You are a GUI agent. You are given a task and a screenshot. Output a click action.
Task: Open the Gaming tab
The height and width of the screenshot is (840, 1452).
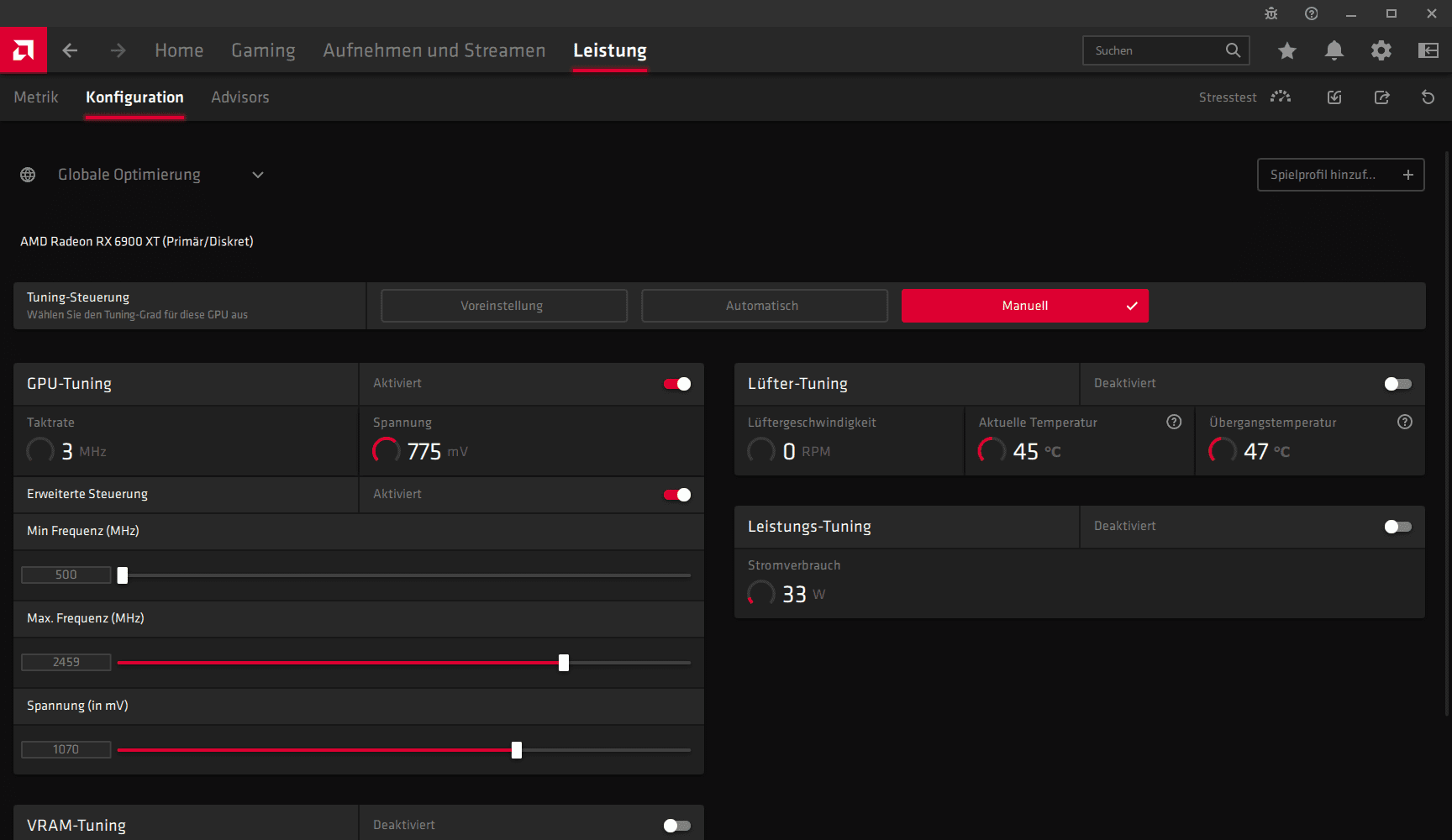click(x=263, y=50)
